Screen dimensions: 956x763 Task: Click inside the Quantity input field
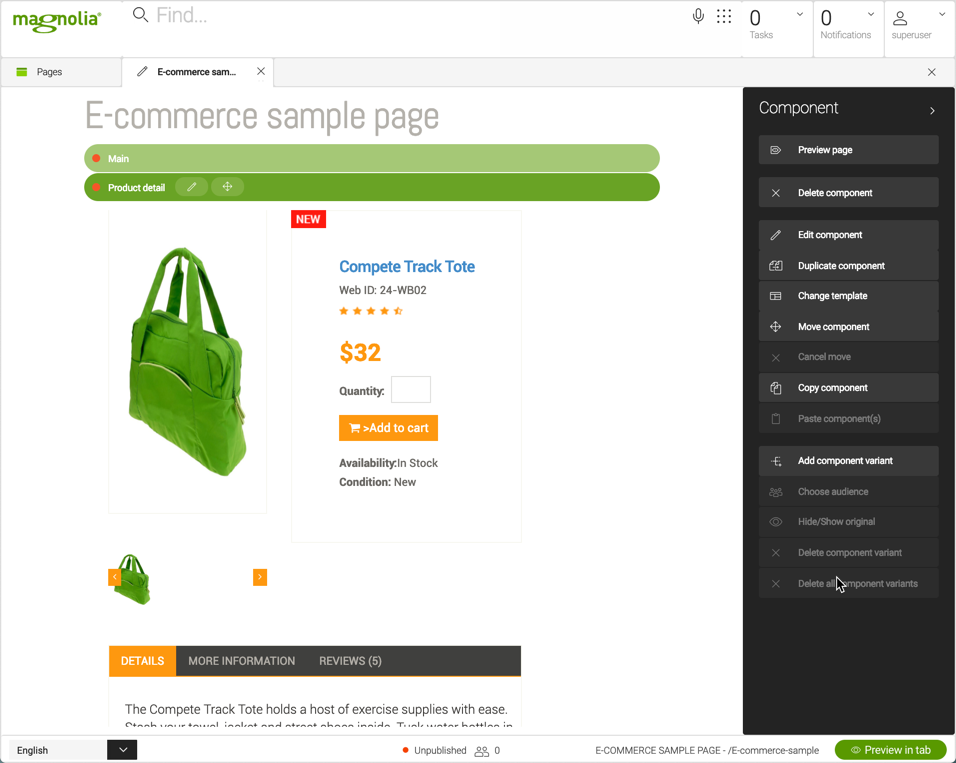pos(410,389)
